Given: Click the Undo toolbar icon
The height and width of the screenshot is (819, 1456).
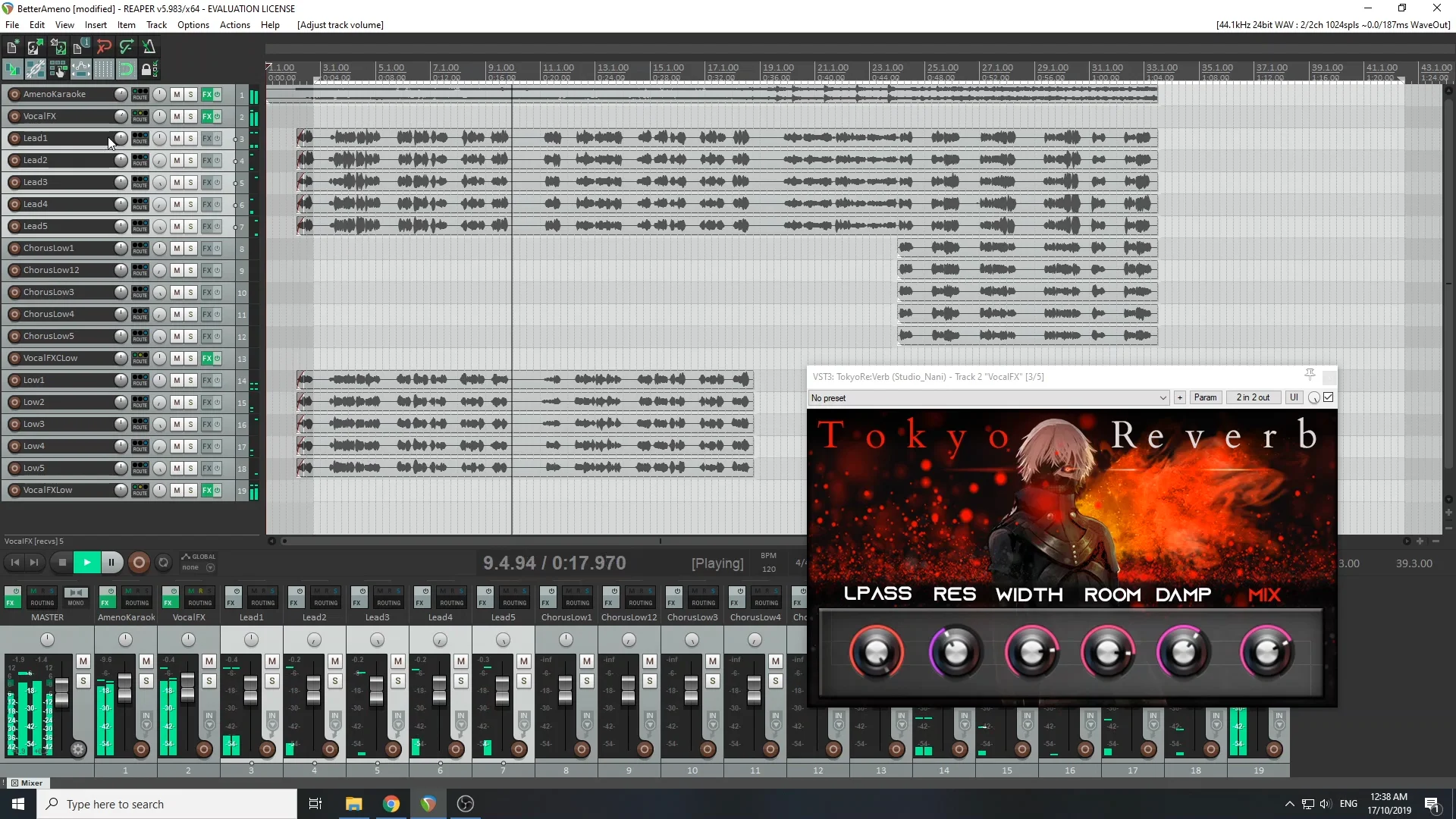Looking at the screenshot, I should [104, 46].
